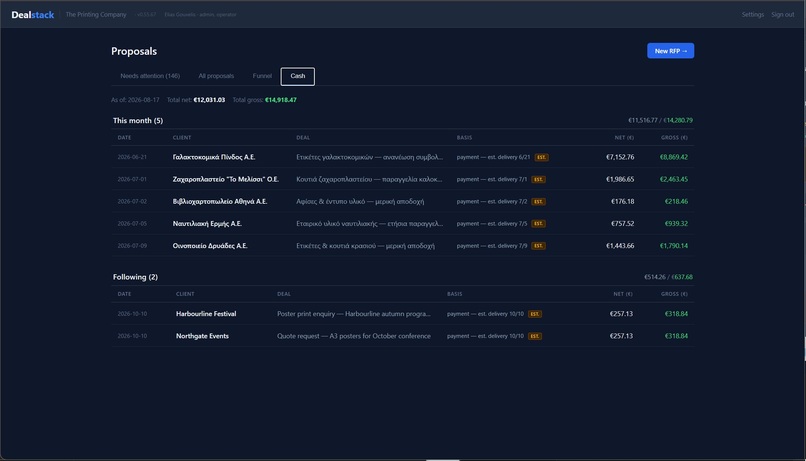Open deal Quote request — A3 posters for October
This screenshot has height=461, width=806.
[x=354, y=336]
